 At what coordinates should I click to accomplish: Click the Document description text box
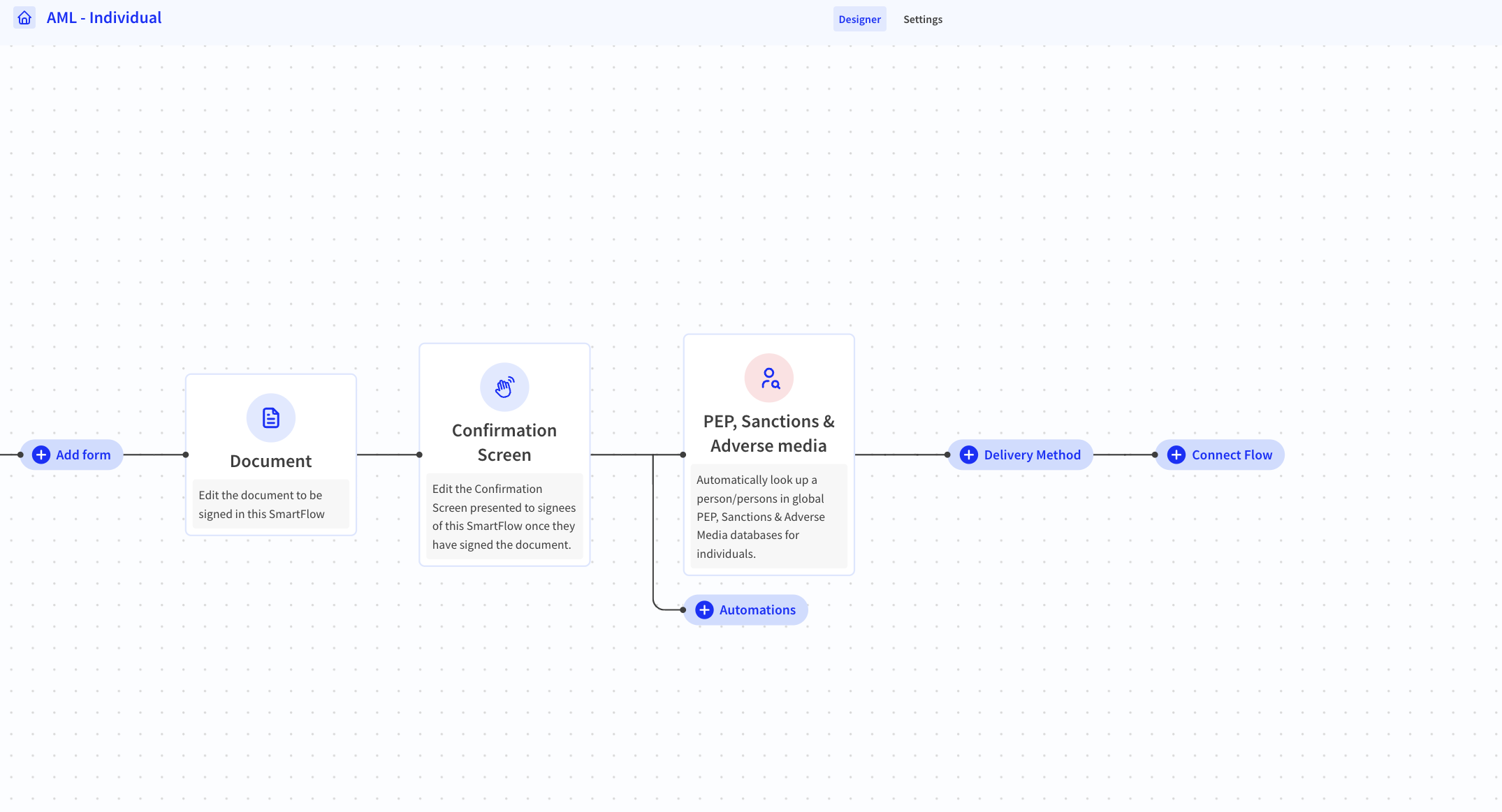pyautogui.click(x=271, y=504)
